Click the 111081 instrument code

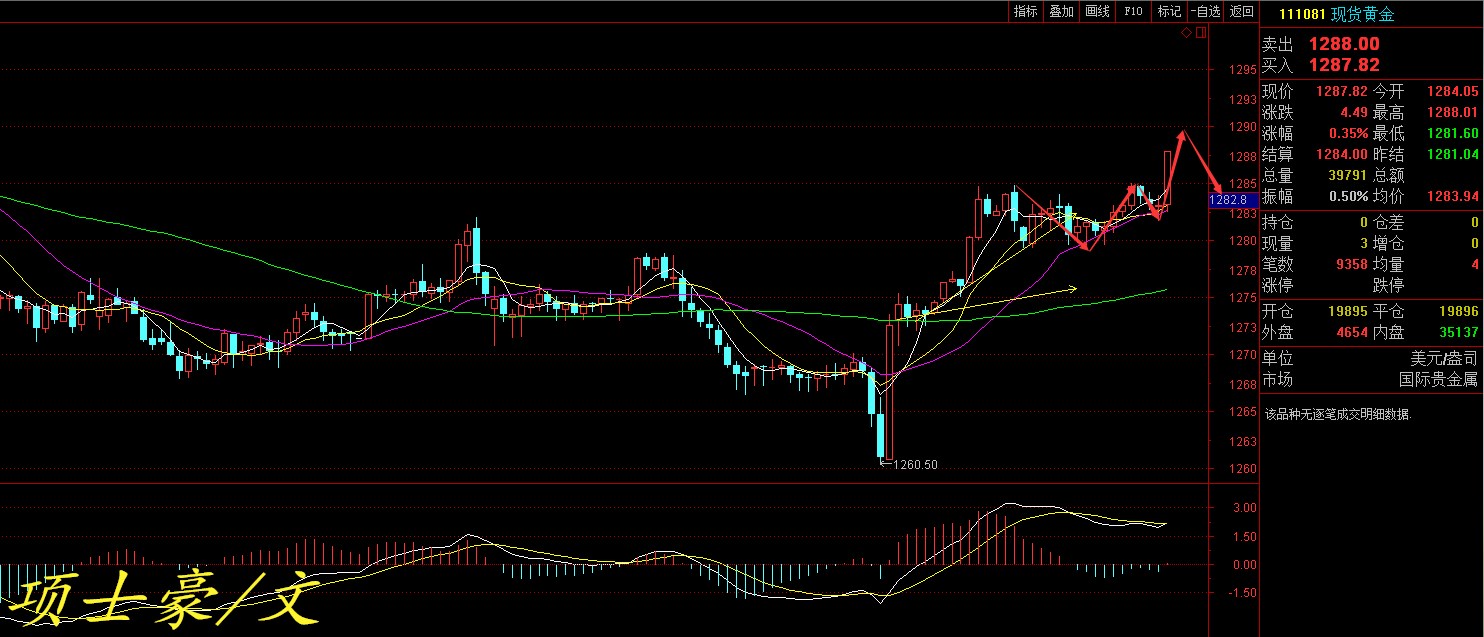1303,14
